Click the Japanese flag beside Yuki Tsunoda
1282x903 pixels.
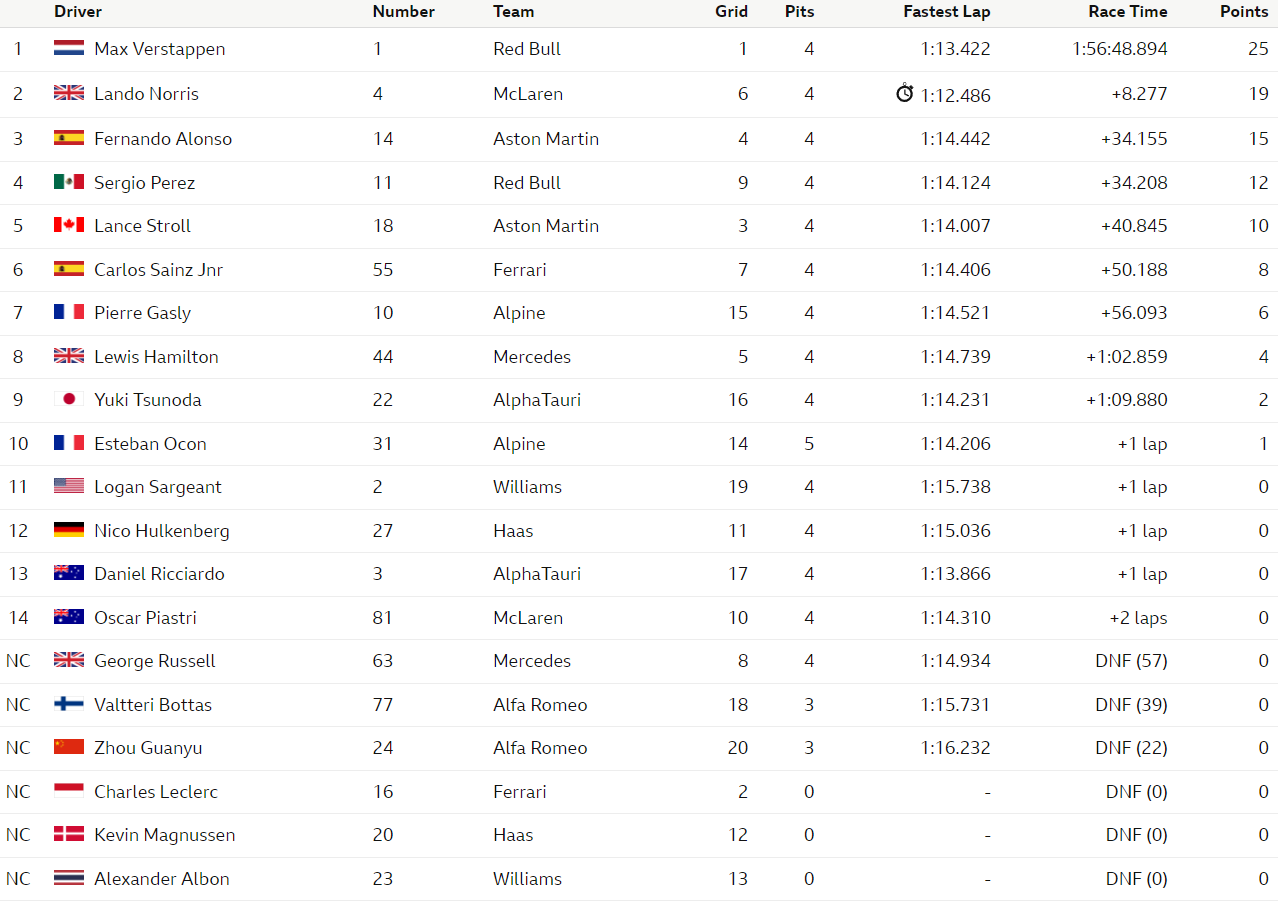click(x=69, y=400)
